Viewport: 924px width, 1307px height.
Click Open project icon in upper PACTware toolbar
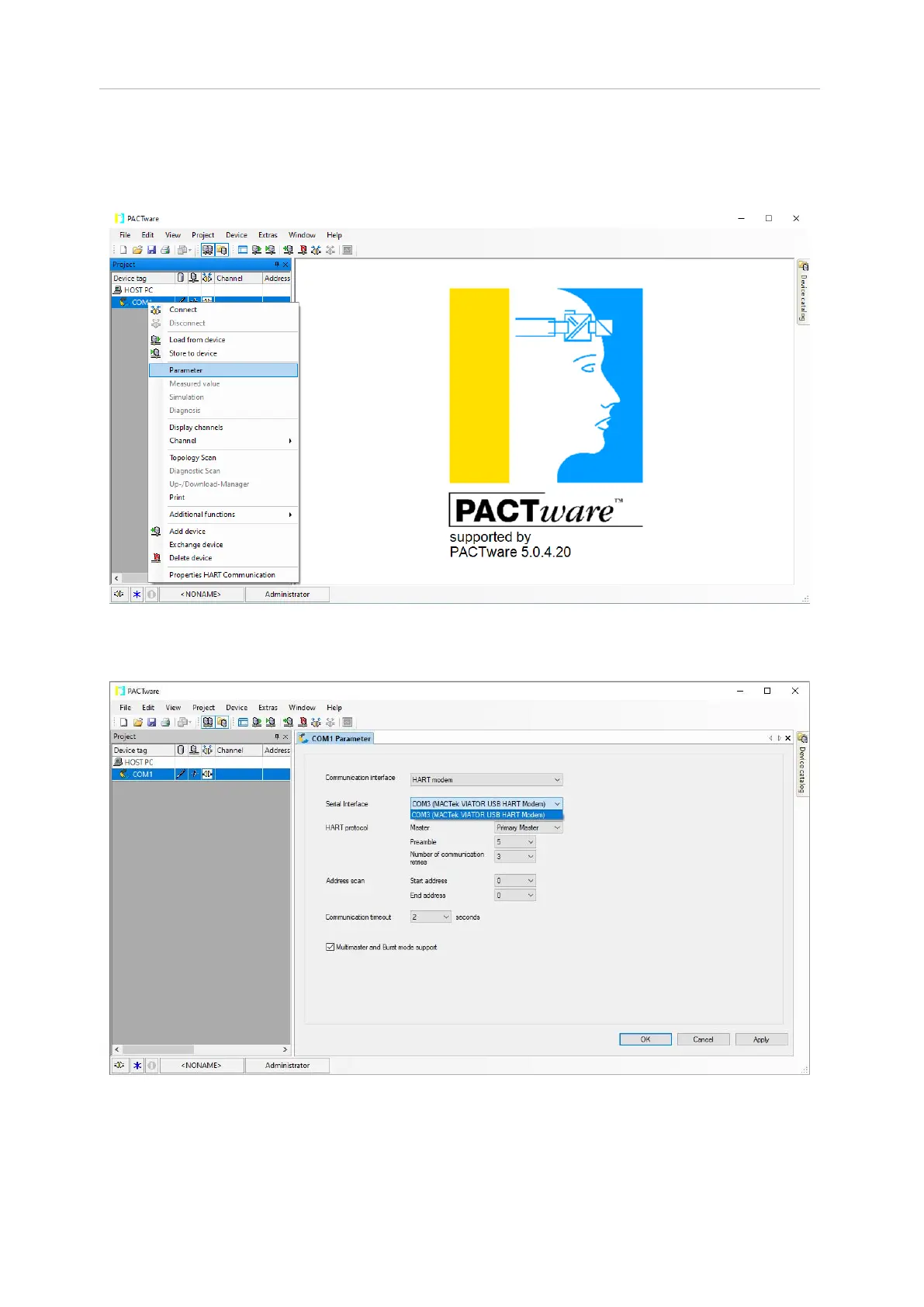(137, 250)
